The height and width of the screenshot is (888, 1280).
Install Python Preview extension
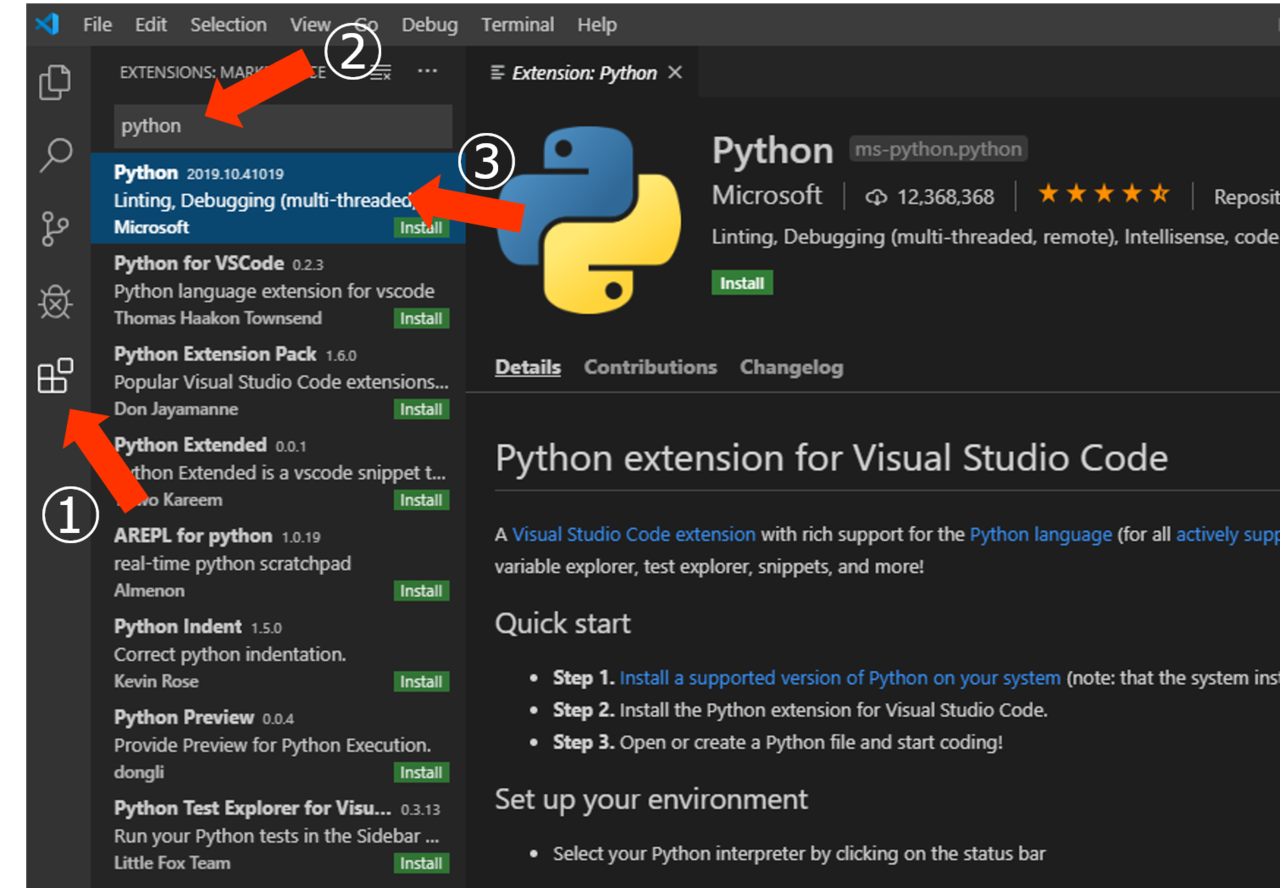[421, 773]
